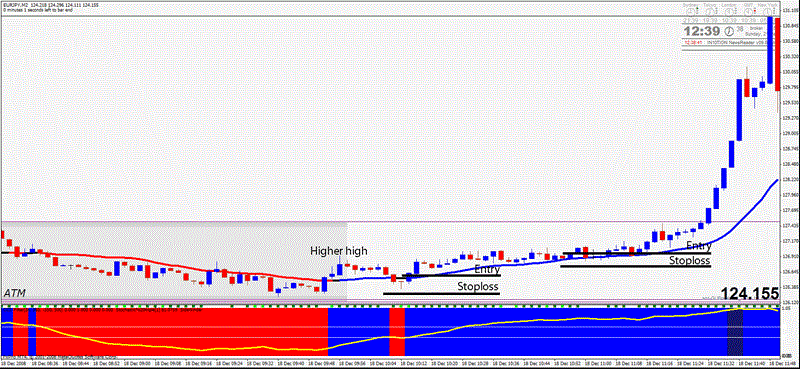Click the dark blue block in indicator panel
The height and width of the screenshot is (369, 800).
[735, 332]
